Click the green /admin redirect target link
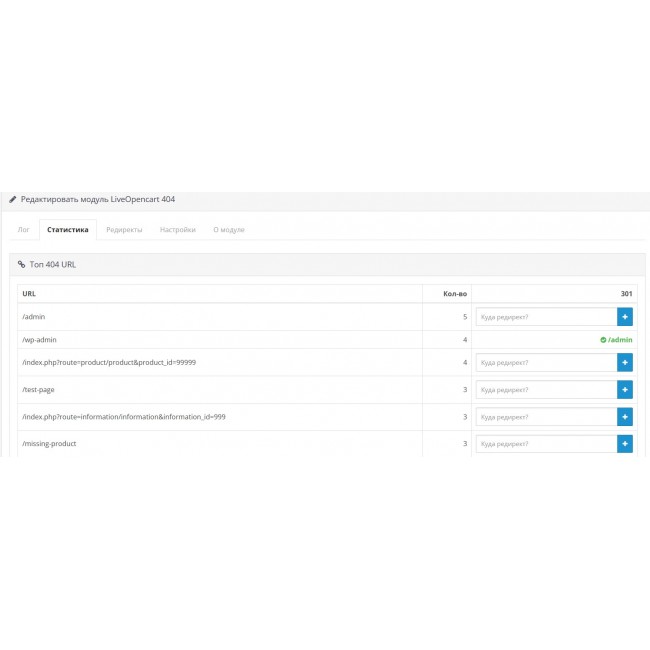This screenshot has width=650, height=650. pos(620,340)
